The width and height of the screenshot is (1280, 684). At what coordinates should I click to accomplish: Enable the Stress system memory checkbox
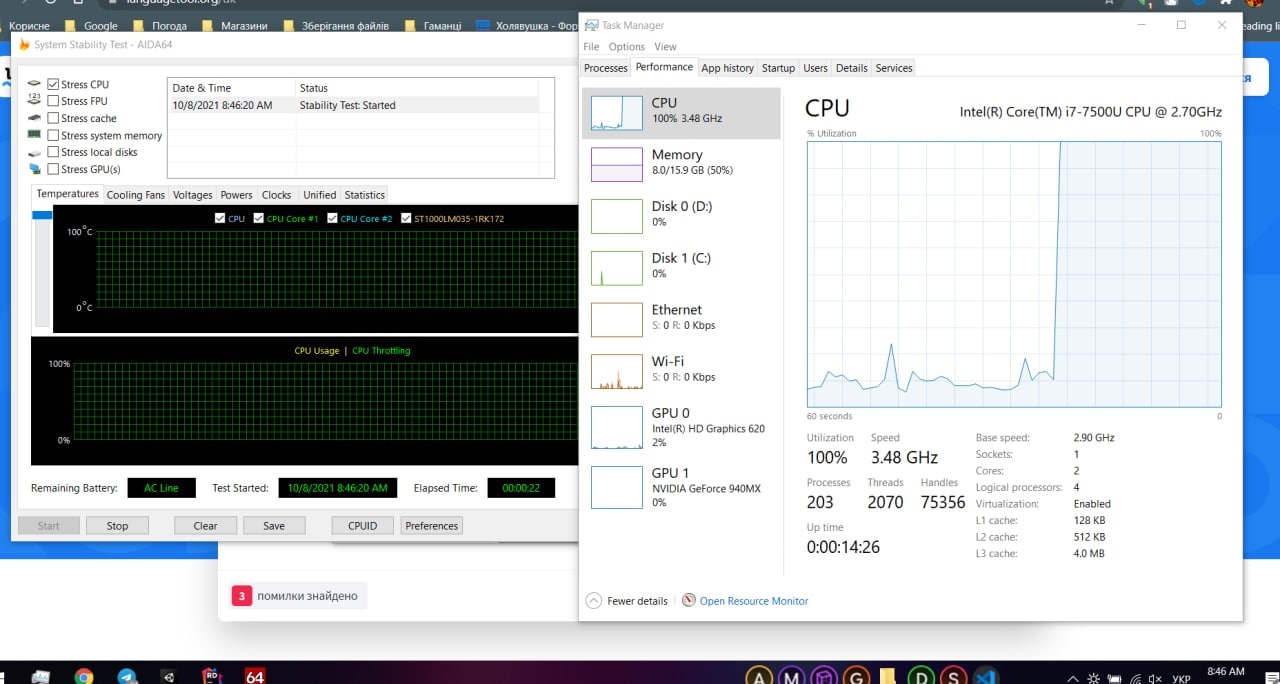[x=53, y=135]
